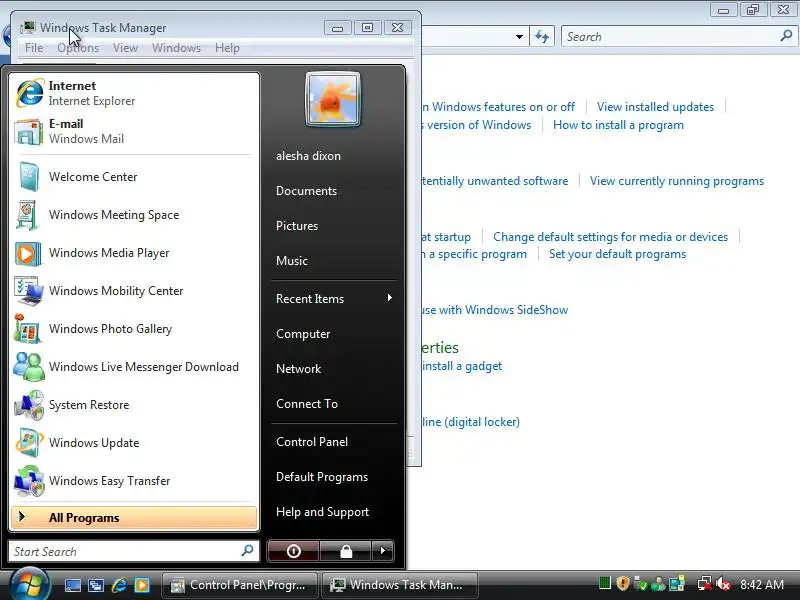Open Task Manager View menu
Image resolution: width=800 pixels, height=600 pixels.
coord(126,48)
